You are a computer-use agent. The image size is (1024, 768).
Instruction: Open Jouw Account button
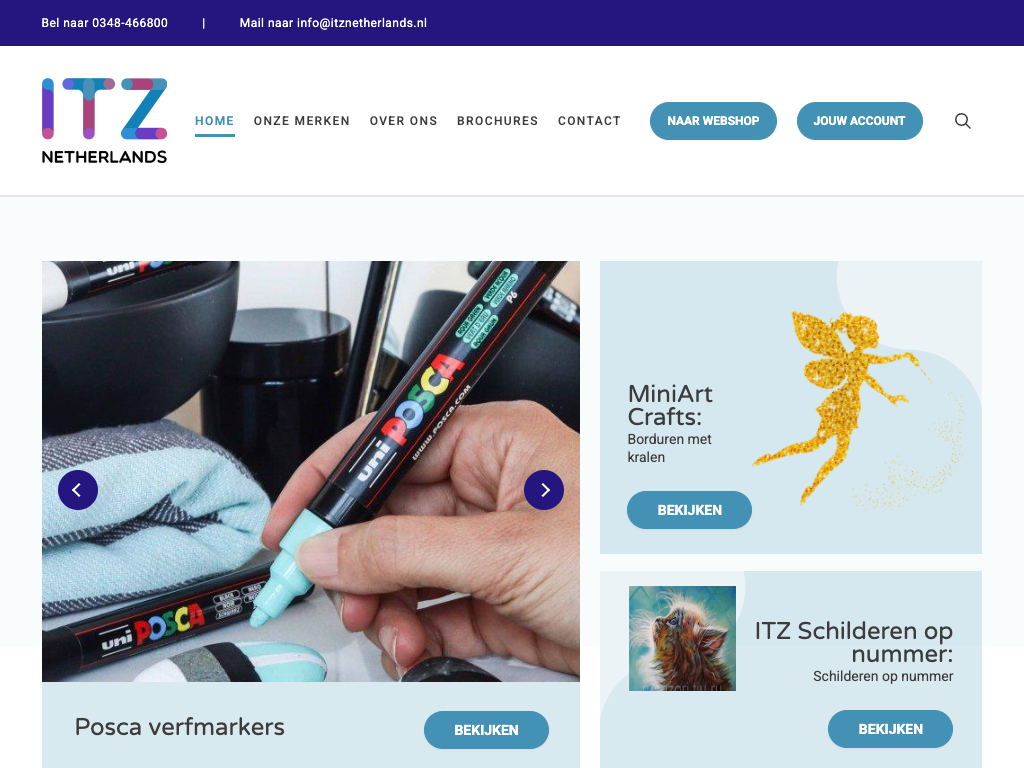click(x=859, y=121)
